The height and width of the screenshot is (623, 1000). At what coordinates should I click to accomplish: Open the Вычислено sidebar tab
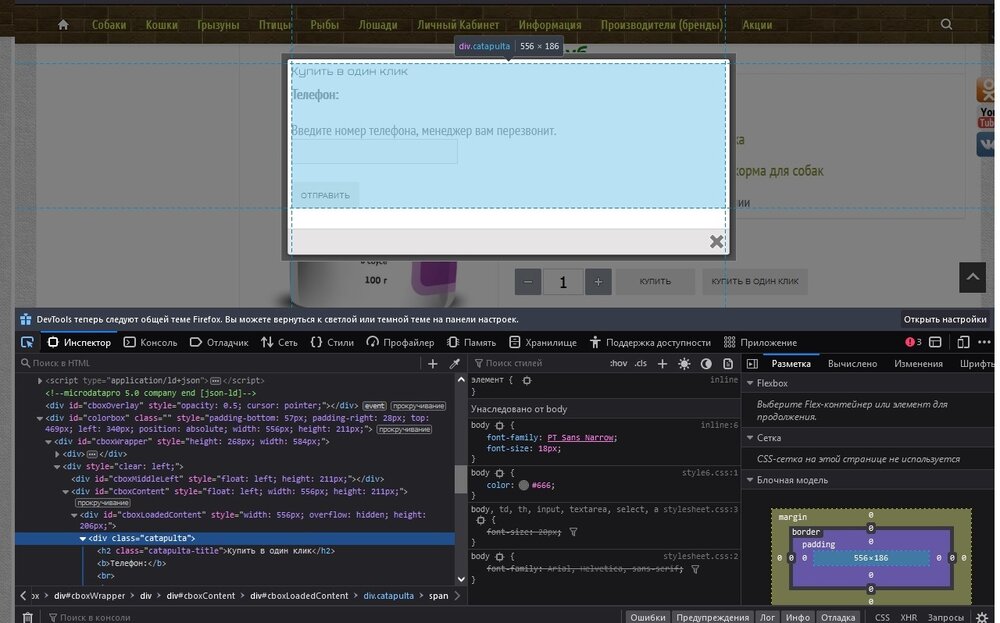click(852, 364)
